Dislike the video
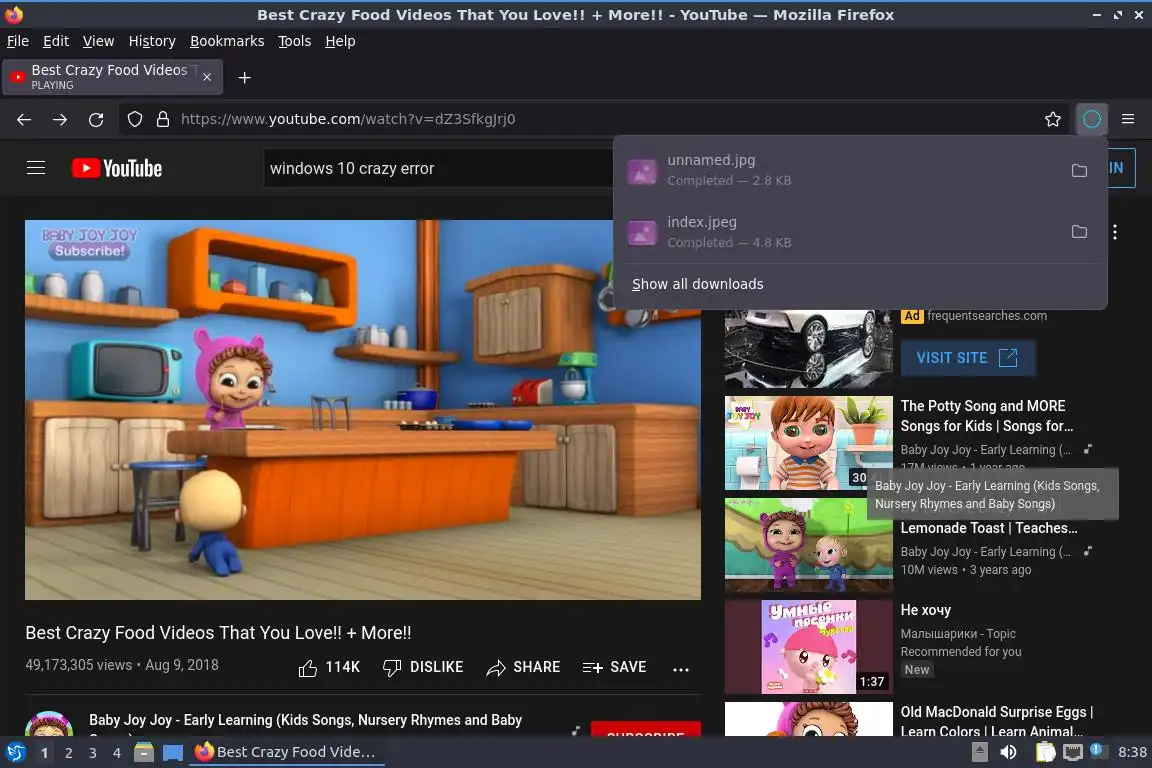Viewport: 1152px width, 768px height. (423, 667)
